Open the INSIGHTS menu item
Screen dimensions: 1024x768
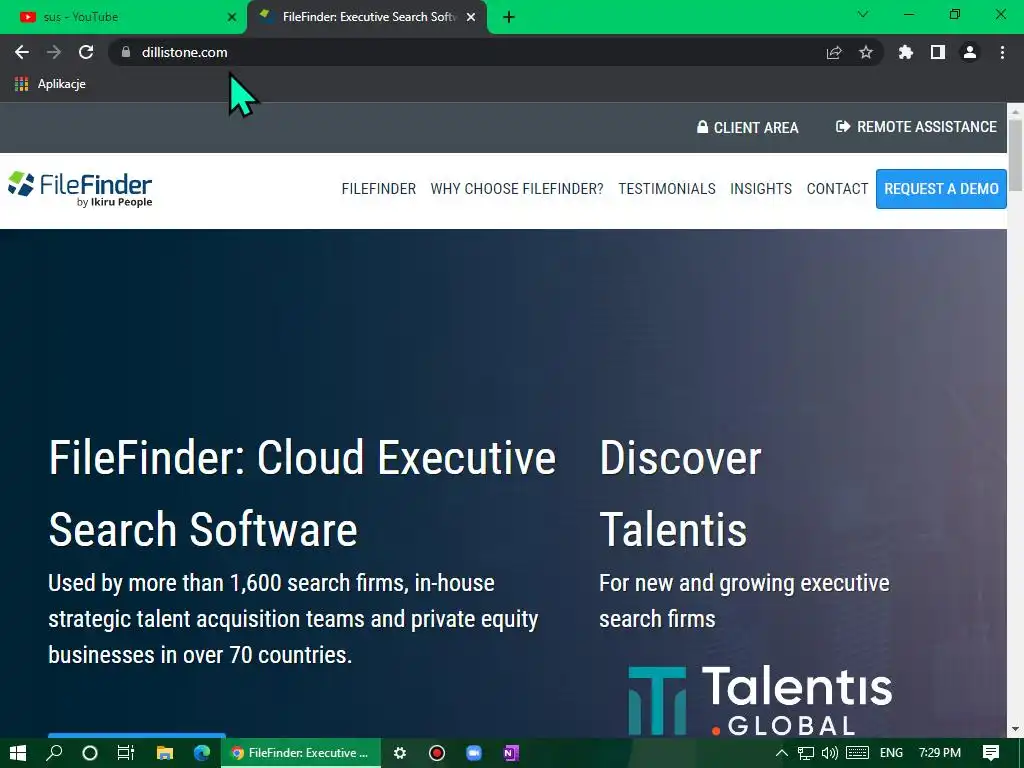tap(761, 189)
